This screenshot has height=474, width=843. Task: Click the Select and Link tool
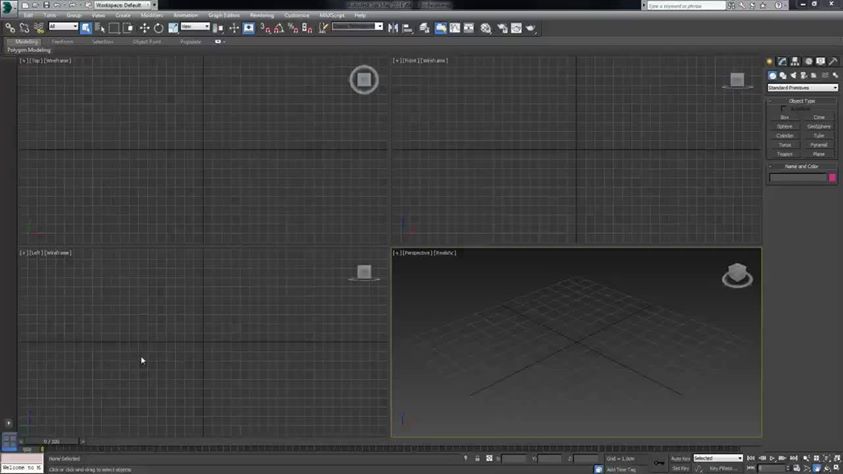click(10, 28)
